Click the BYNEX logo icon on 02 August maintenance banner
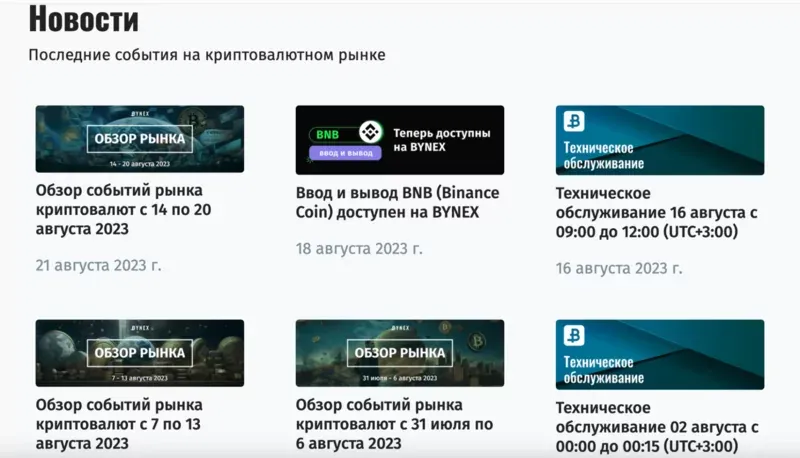 [x=574, y=336]
